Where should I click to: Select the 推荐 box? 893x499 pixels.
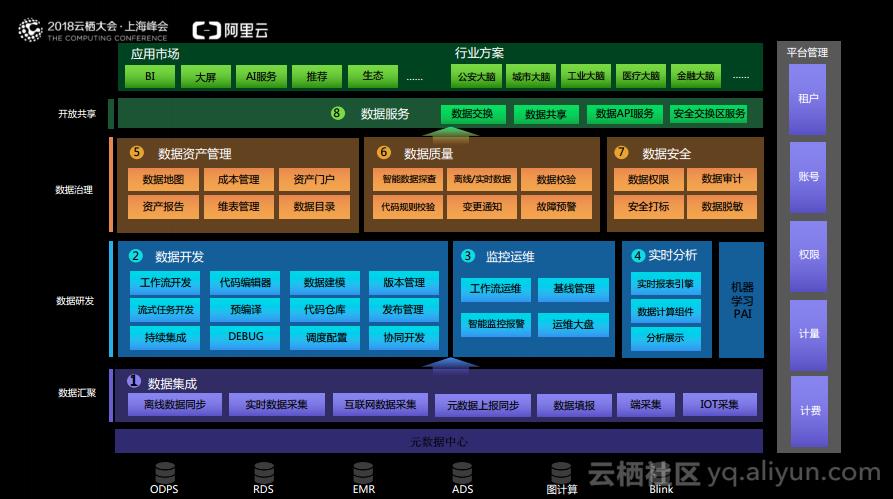pyautogui.click(x=317, y=76)
